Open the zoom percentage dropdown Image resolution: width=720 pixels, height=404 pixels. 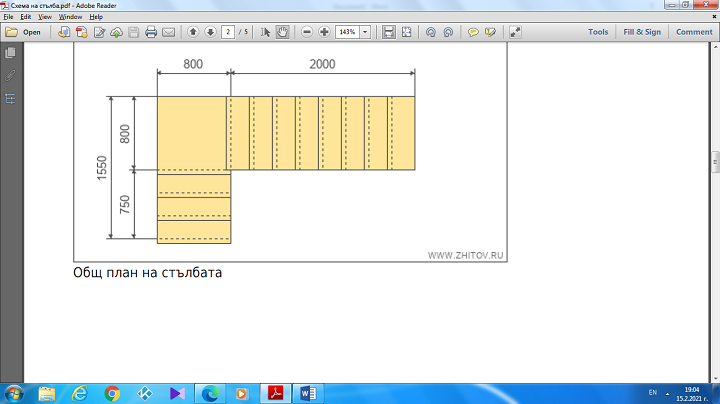click(x=365, y=32)
